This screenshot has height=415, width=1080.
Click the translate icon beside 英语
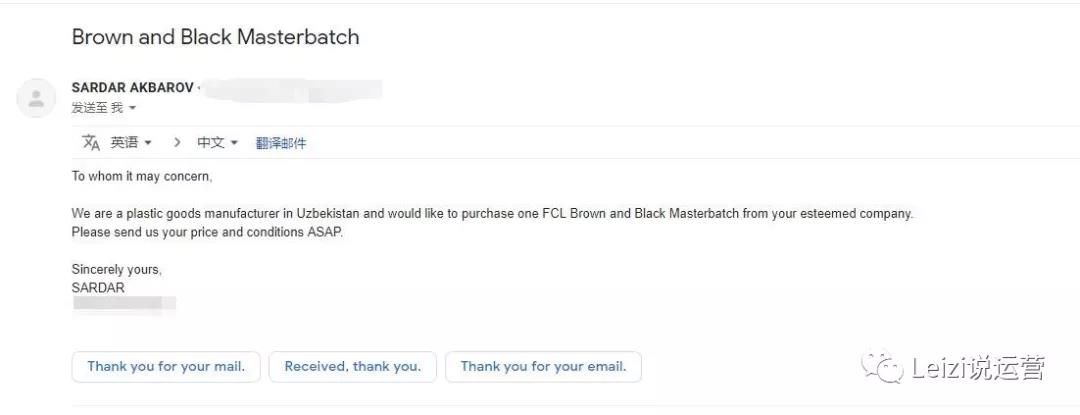point(91,142)
